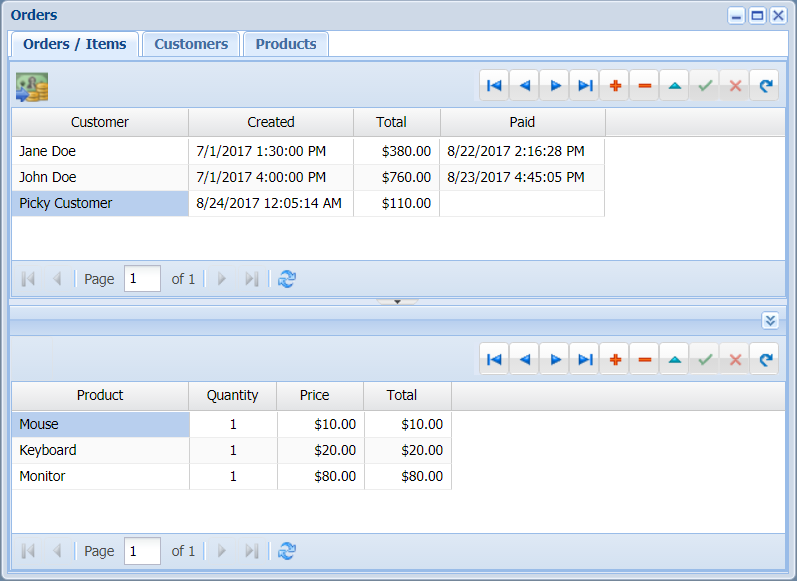797x581 pixels.
Task: Switch to the Customers tab
Action: coord(191,44)
